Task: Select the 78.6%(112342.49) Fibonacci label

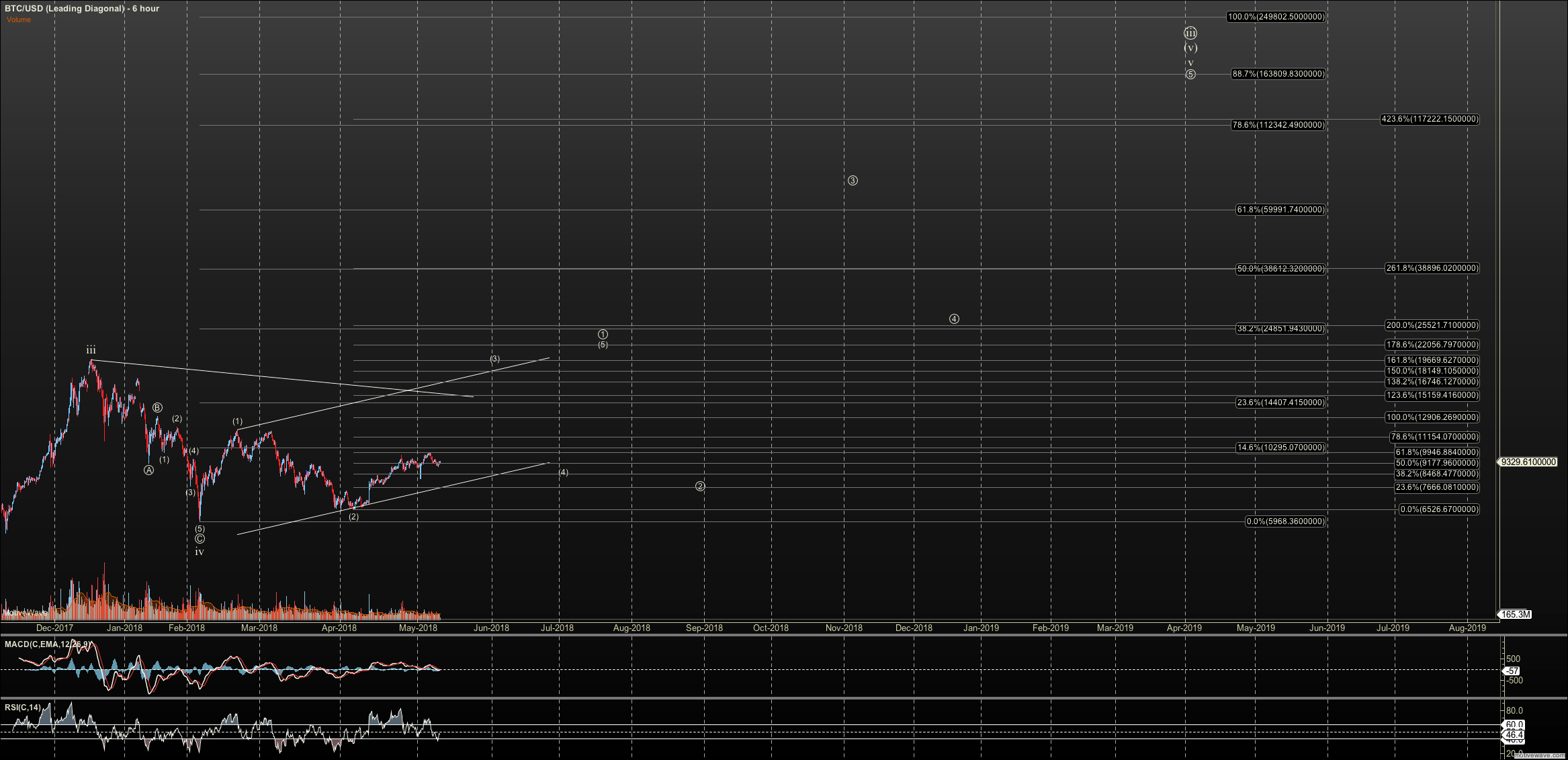Action: pyautogui.click(x=1278, y=125)
